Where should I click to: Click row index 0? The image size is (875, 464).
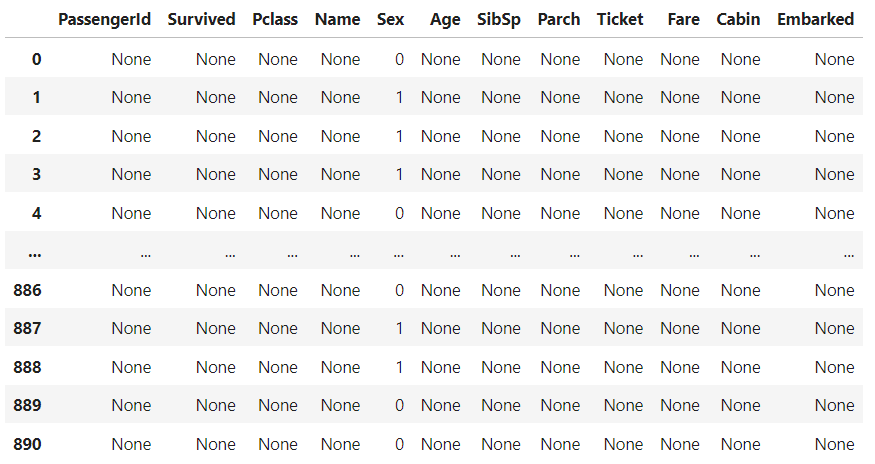[x=37, y=59]
